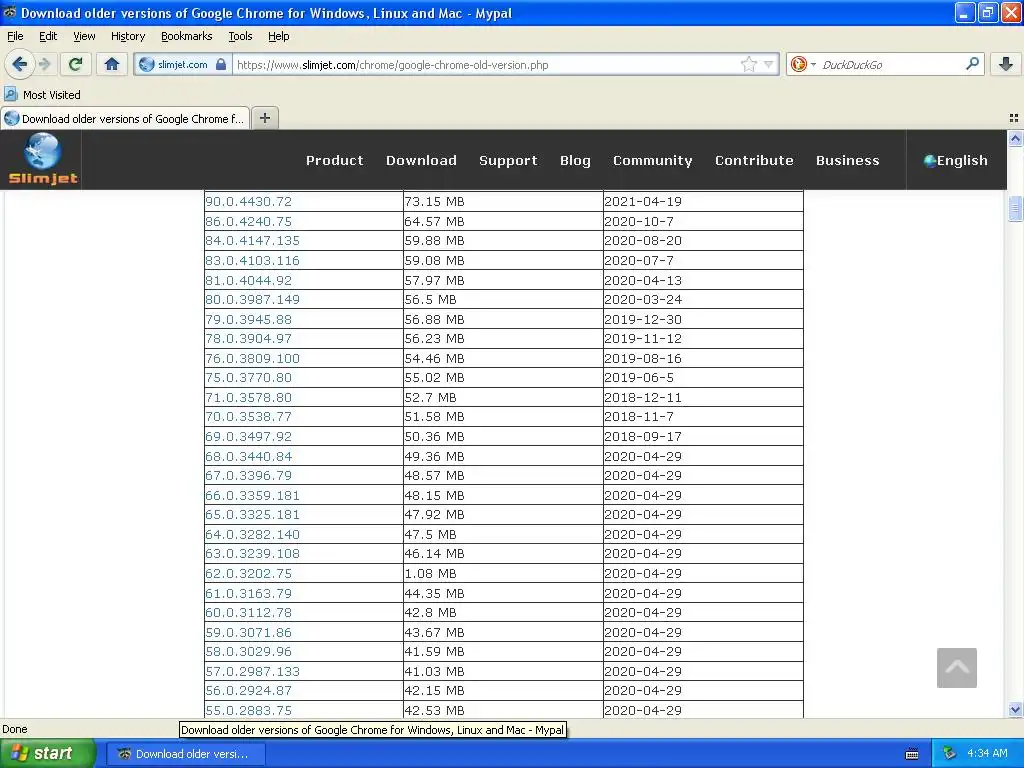Viewport: 1024px width, 768px height.
Task: Click the magnifier search button
Action: click(972, 64)
